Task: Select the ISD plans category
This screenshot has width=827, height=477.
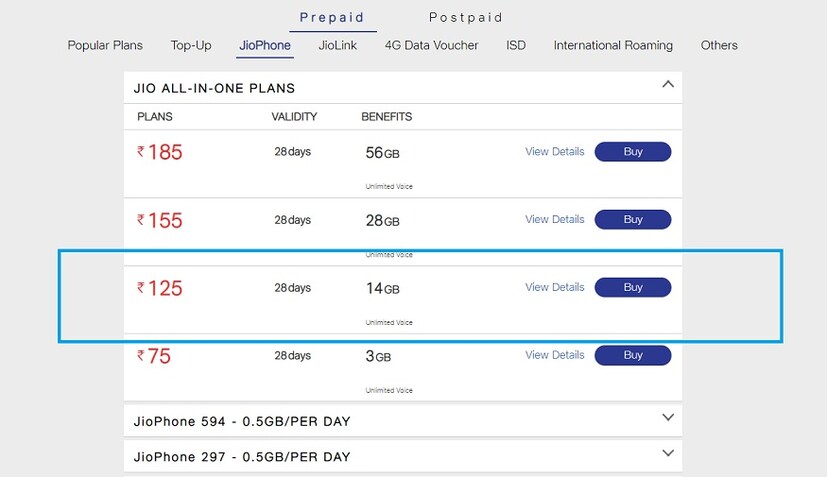Action: coord(516,45)
